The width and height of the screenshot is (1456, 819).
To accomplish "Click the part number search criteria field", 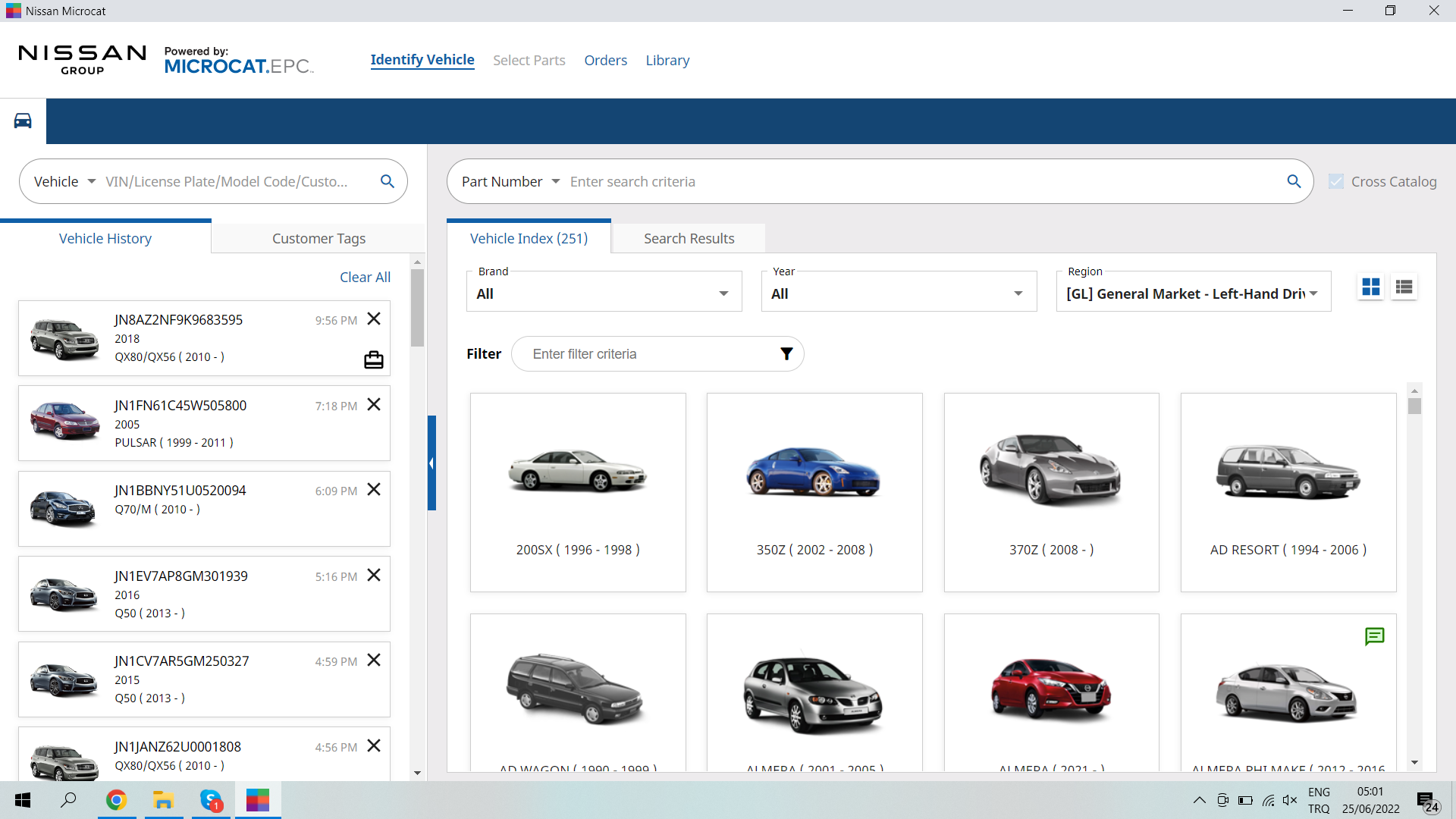I will pyautogui.click(x=922, y=181).
